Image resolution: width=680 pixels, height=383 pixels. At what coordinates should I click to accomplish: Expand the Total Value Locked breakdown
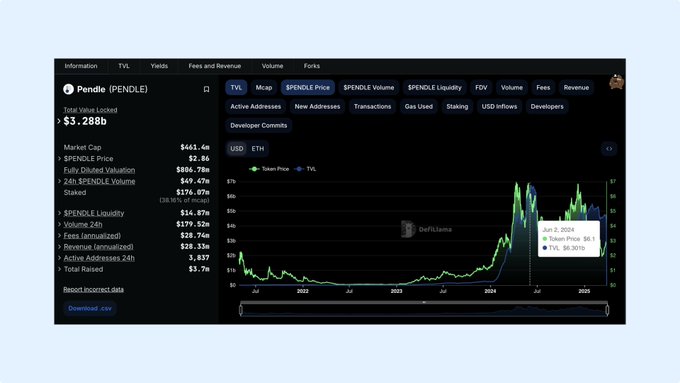tap(59, 121)
